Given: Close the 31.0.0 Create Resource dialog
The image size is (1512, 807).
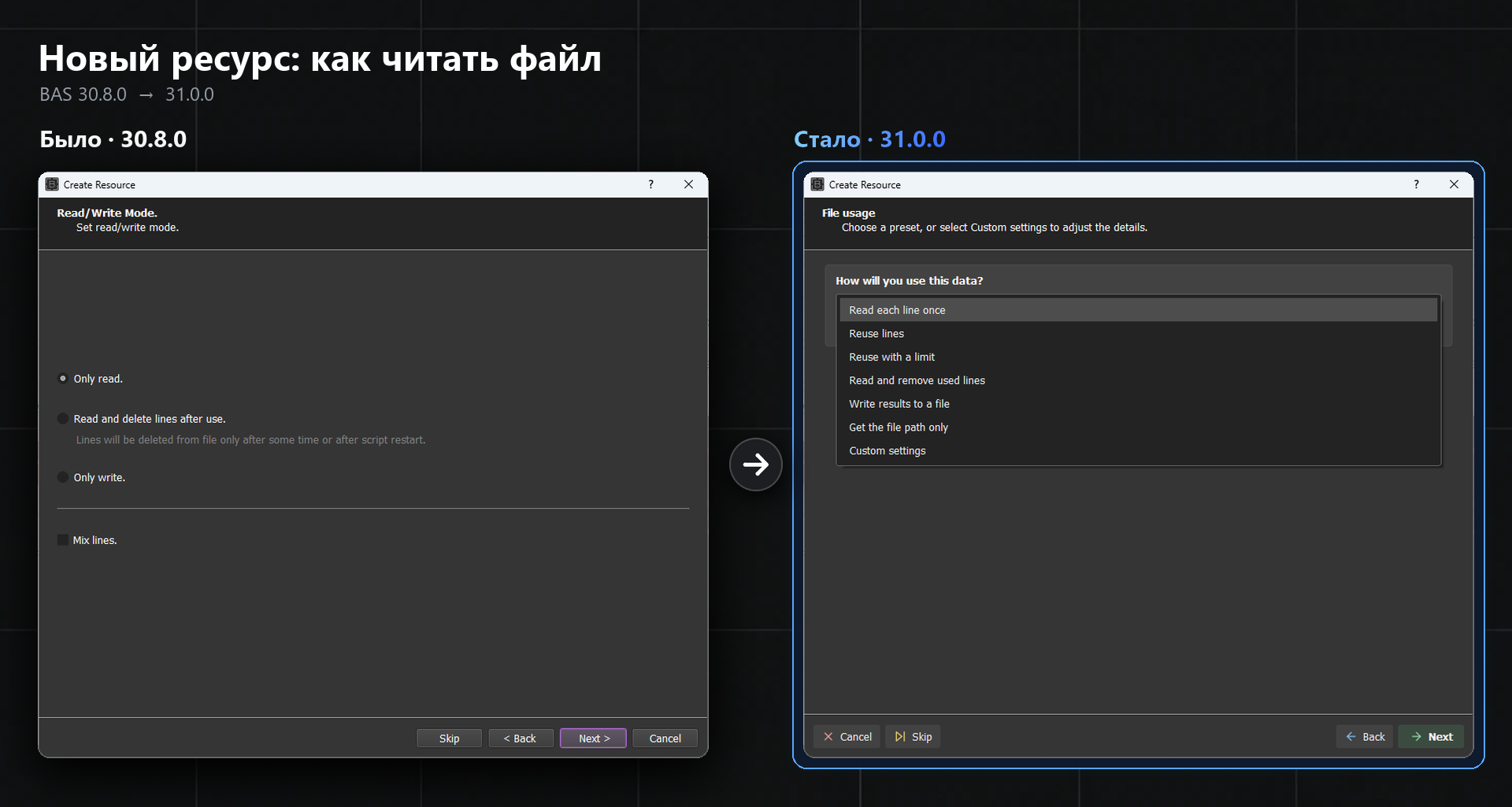Looking at the screenshot, I should point(1454,184).
